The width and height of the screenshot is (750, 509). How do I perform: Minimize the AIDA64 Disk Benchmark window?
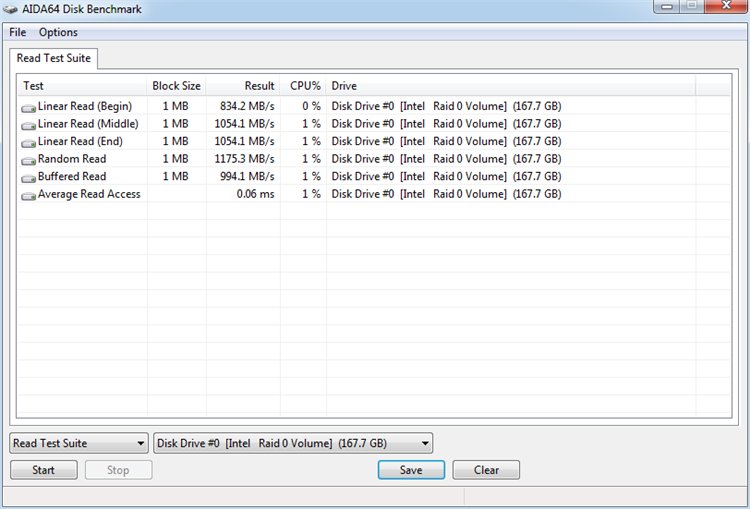[x=668, y=6]
